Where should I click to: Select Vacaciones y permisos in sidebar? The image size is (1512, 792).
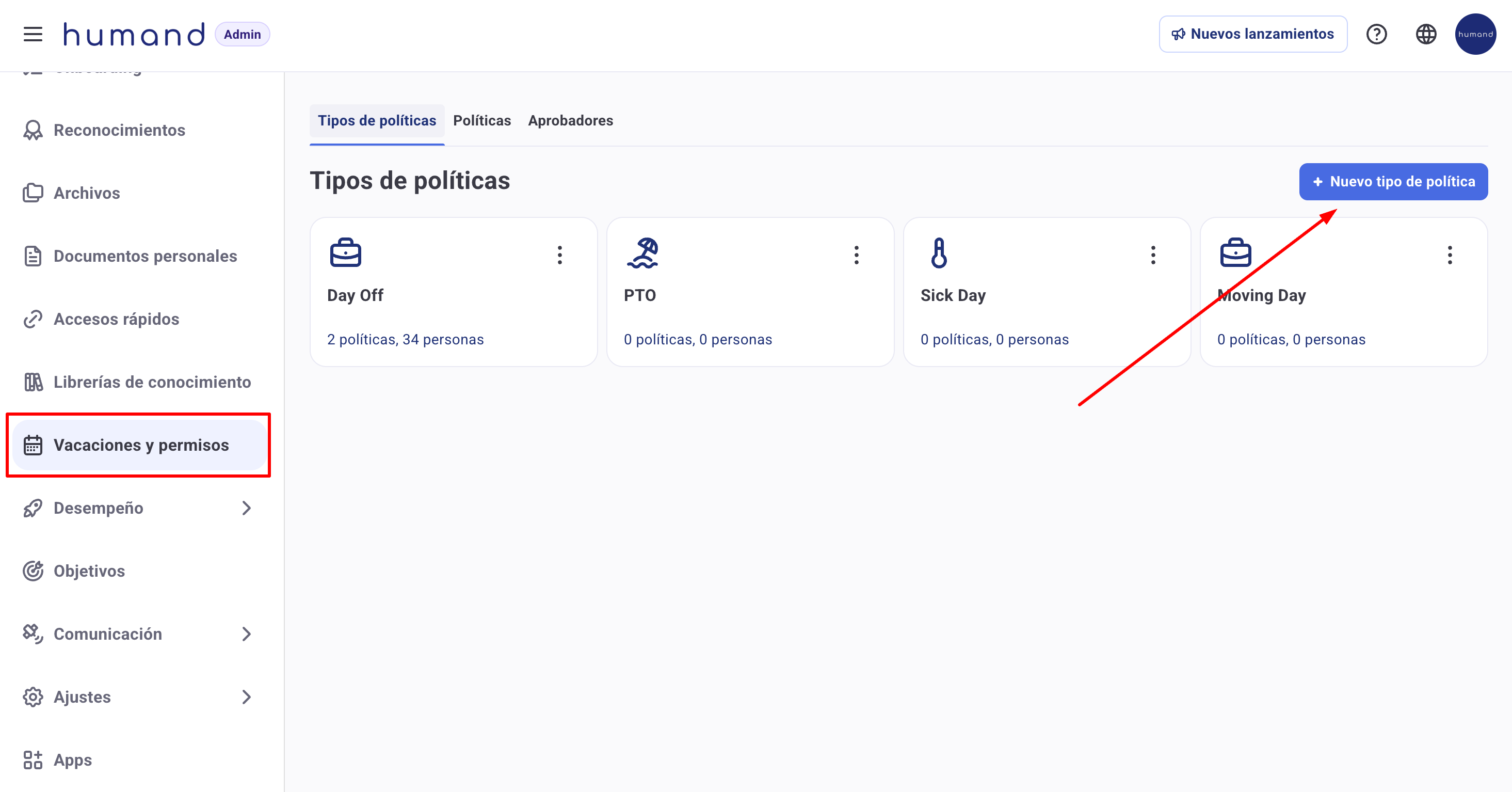click(x=140, y=445)
